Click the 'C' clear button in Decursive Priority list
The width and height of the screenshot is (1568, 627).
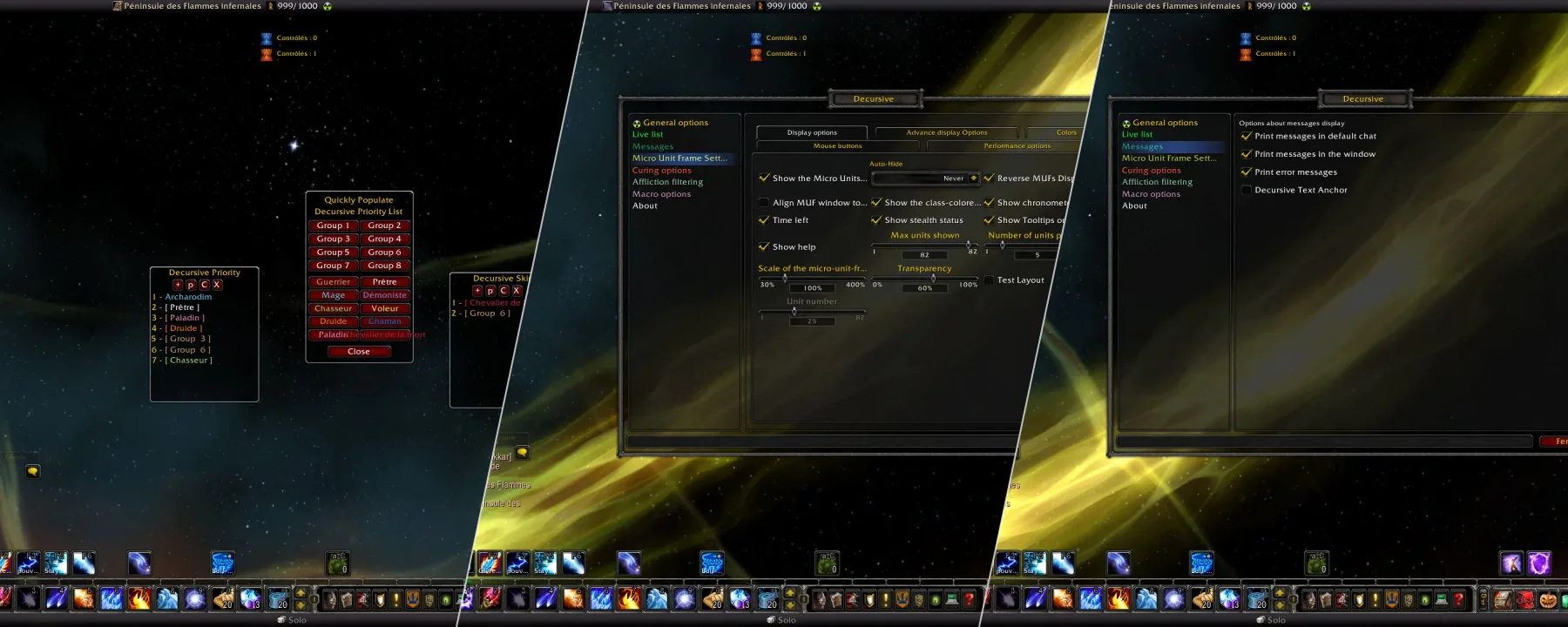(204, 285)
